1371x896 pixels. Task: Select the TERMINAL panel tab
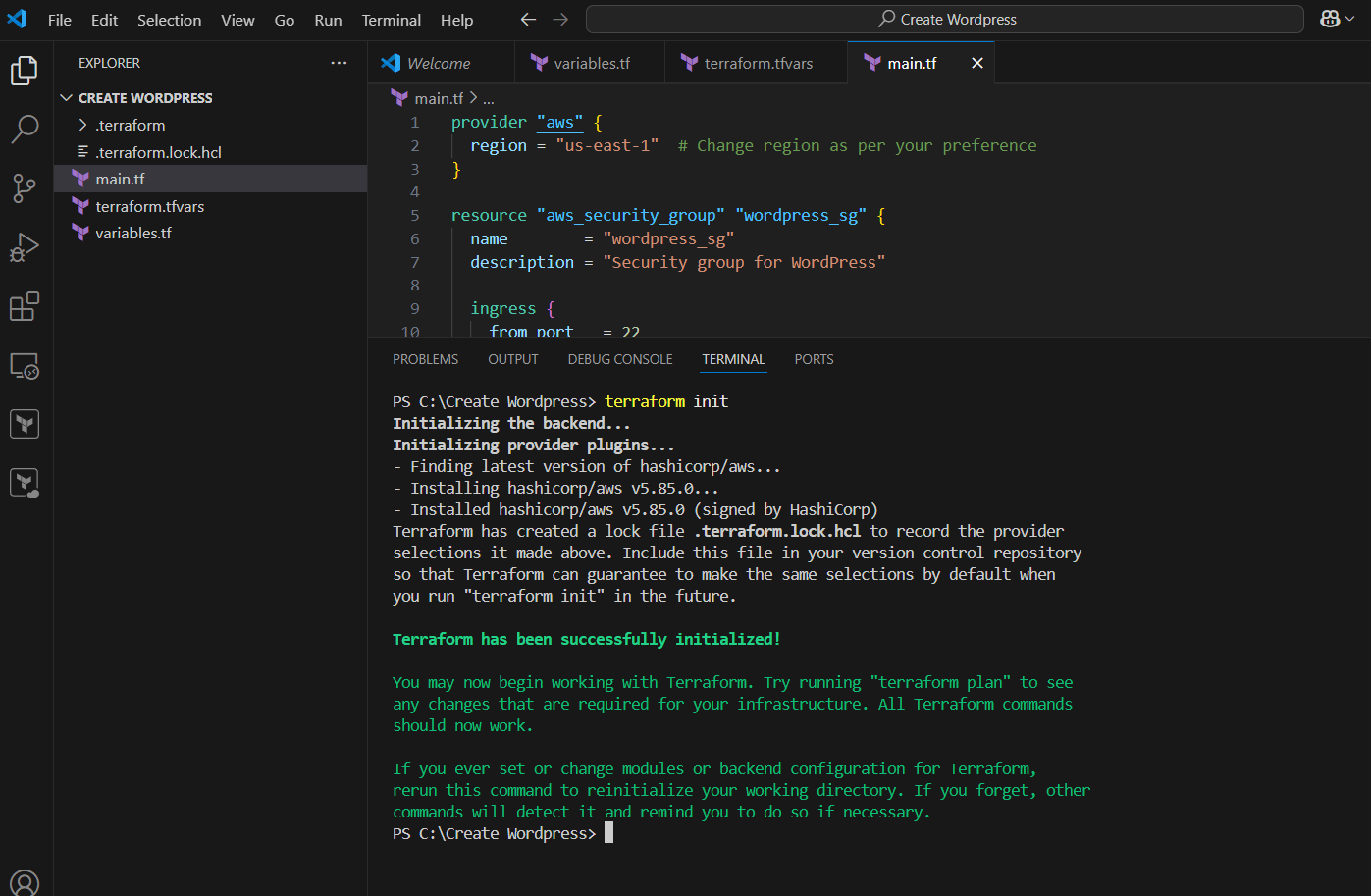[x=733, y=359]
